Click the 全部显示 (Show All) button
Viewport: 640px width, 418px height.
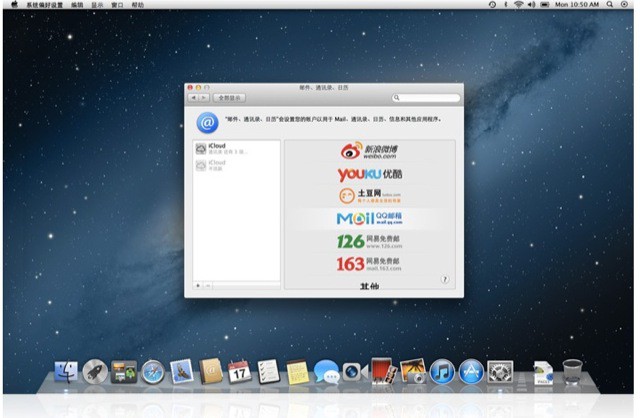pos(229,98)
